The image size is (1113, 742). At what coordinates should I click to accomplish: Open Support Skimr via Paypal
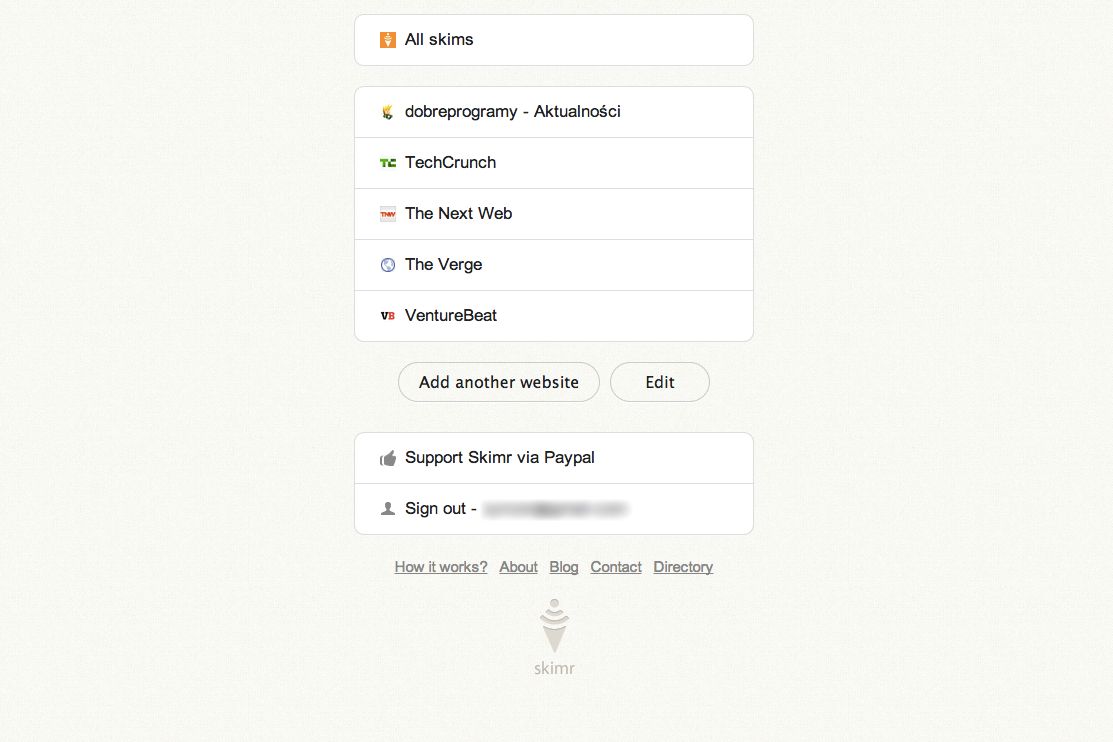(x=554, y=458)
